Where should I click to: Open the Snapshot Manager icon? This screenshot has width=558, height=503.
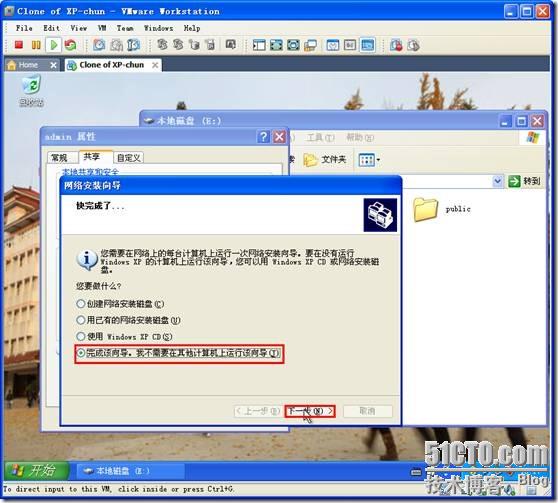(133, 45)
